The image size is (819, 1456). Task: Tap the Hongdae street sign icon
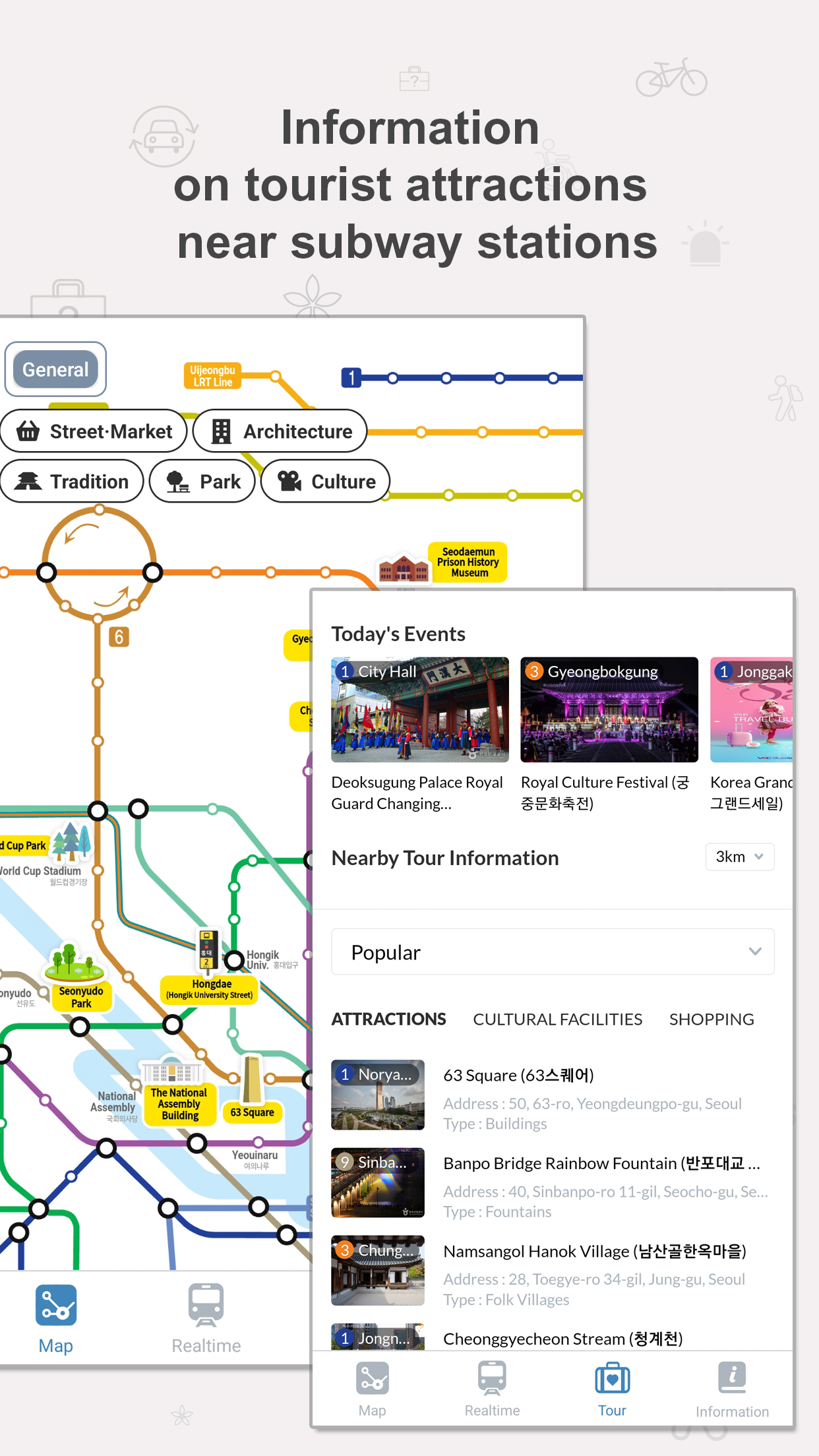[x=208, y=951]
